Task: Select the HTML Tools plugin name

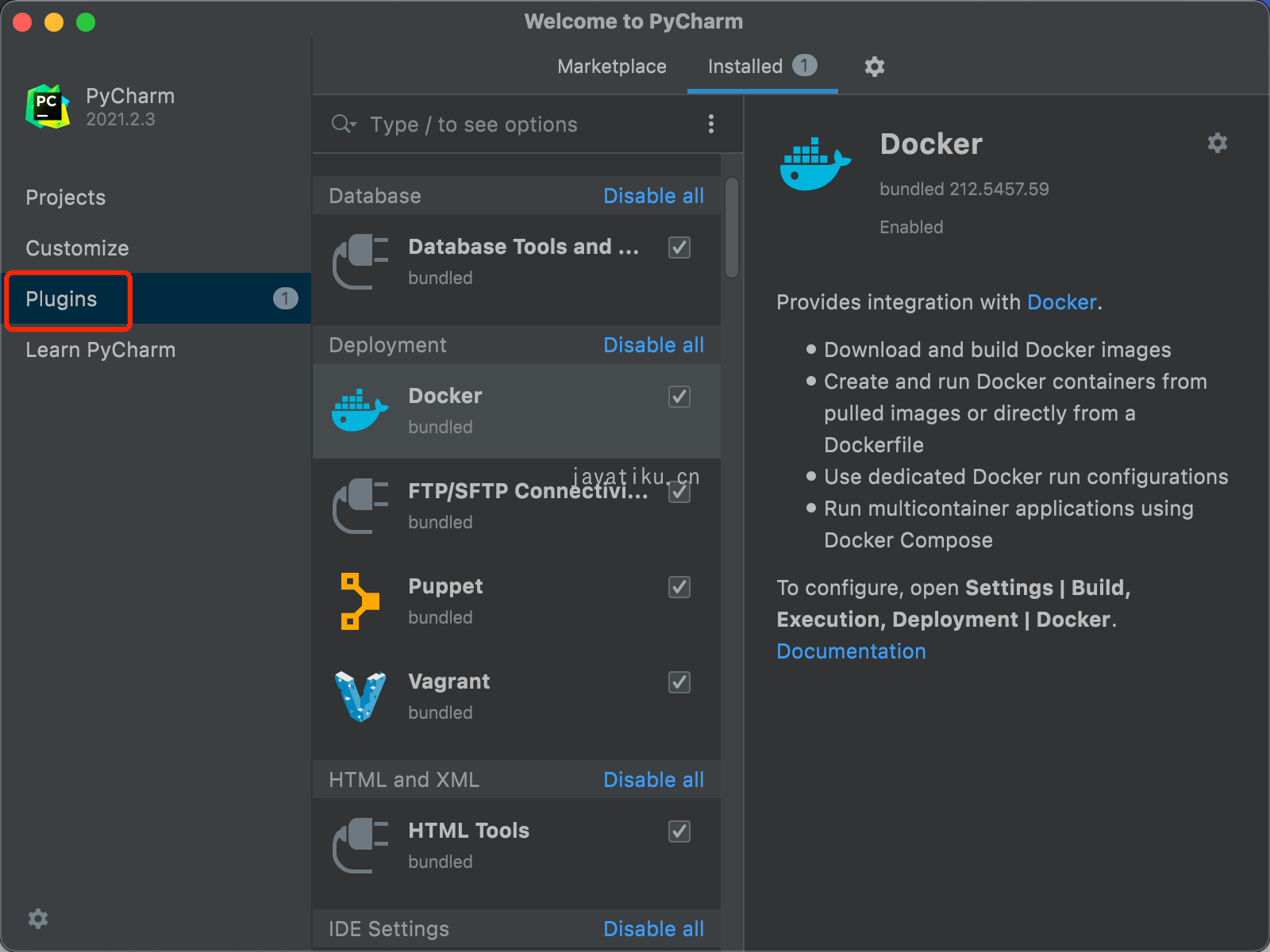Action: click(468, 831)
